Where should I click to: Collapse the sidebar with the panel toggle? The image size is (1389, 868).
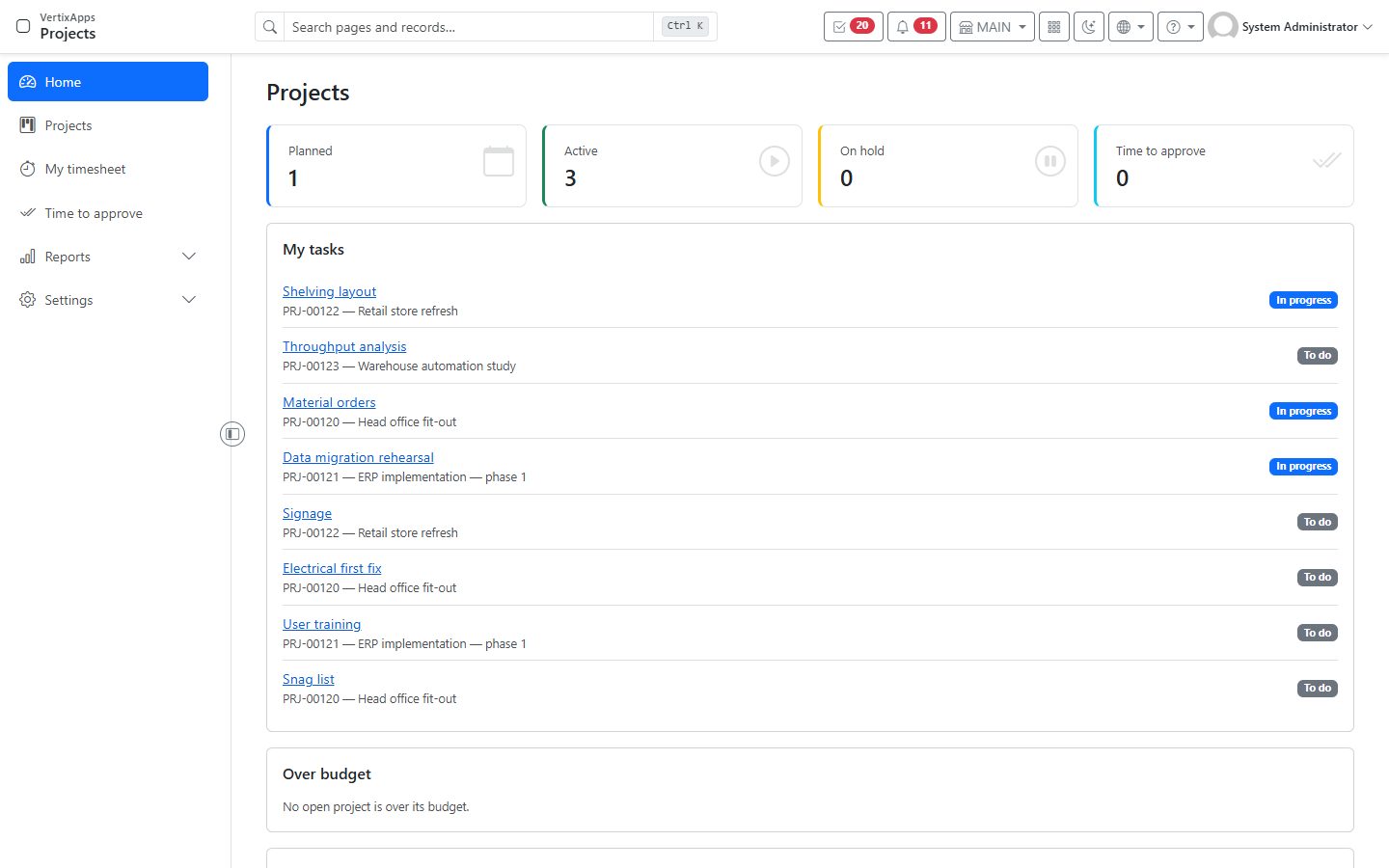coord(232,434)
